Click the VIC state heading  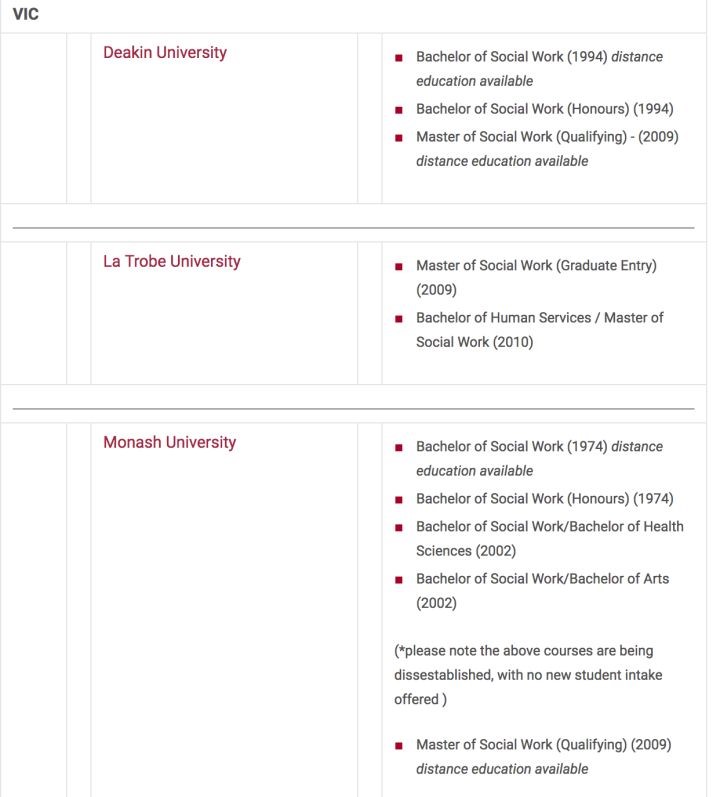pyautogui.click(x=25, y=17)
